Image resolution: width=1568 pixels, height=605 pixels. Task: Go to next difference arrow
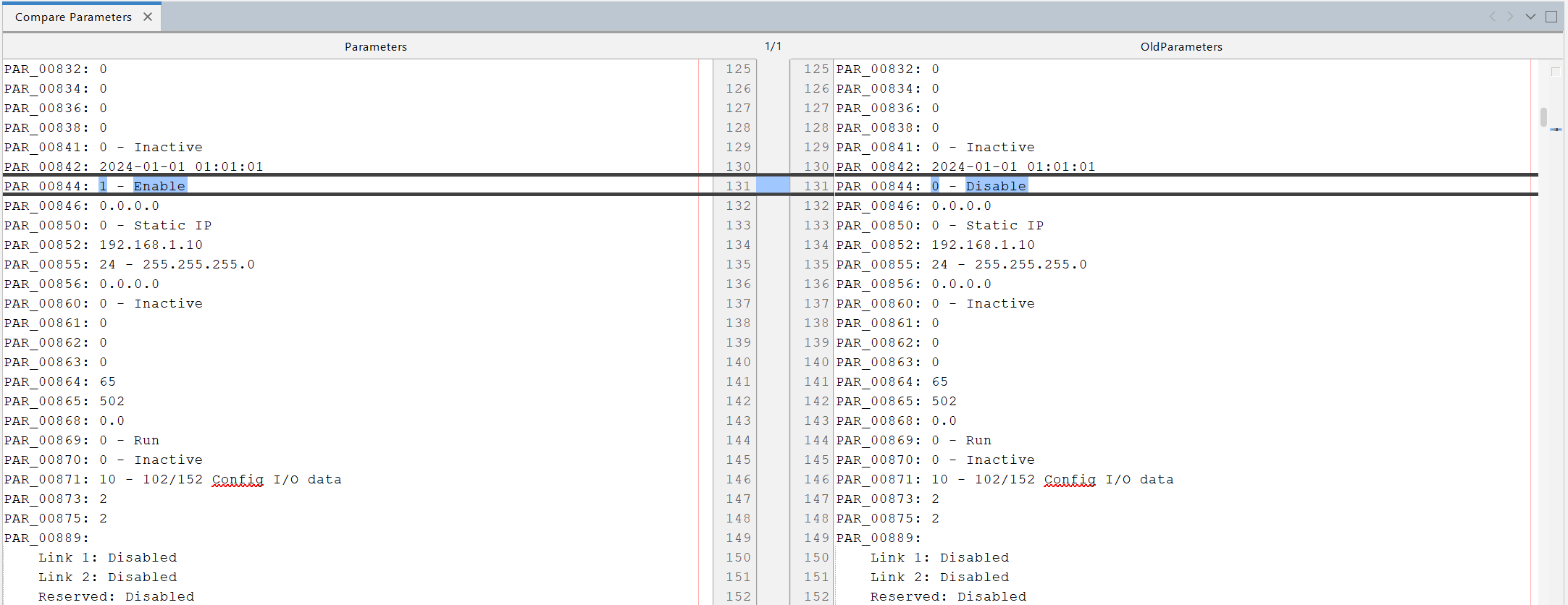pos(1510,17)
